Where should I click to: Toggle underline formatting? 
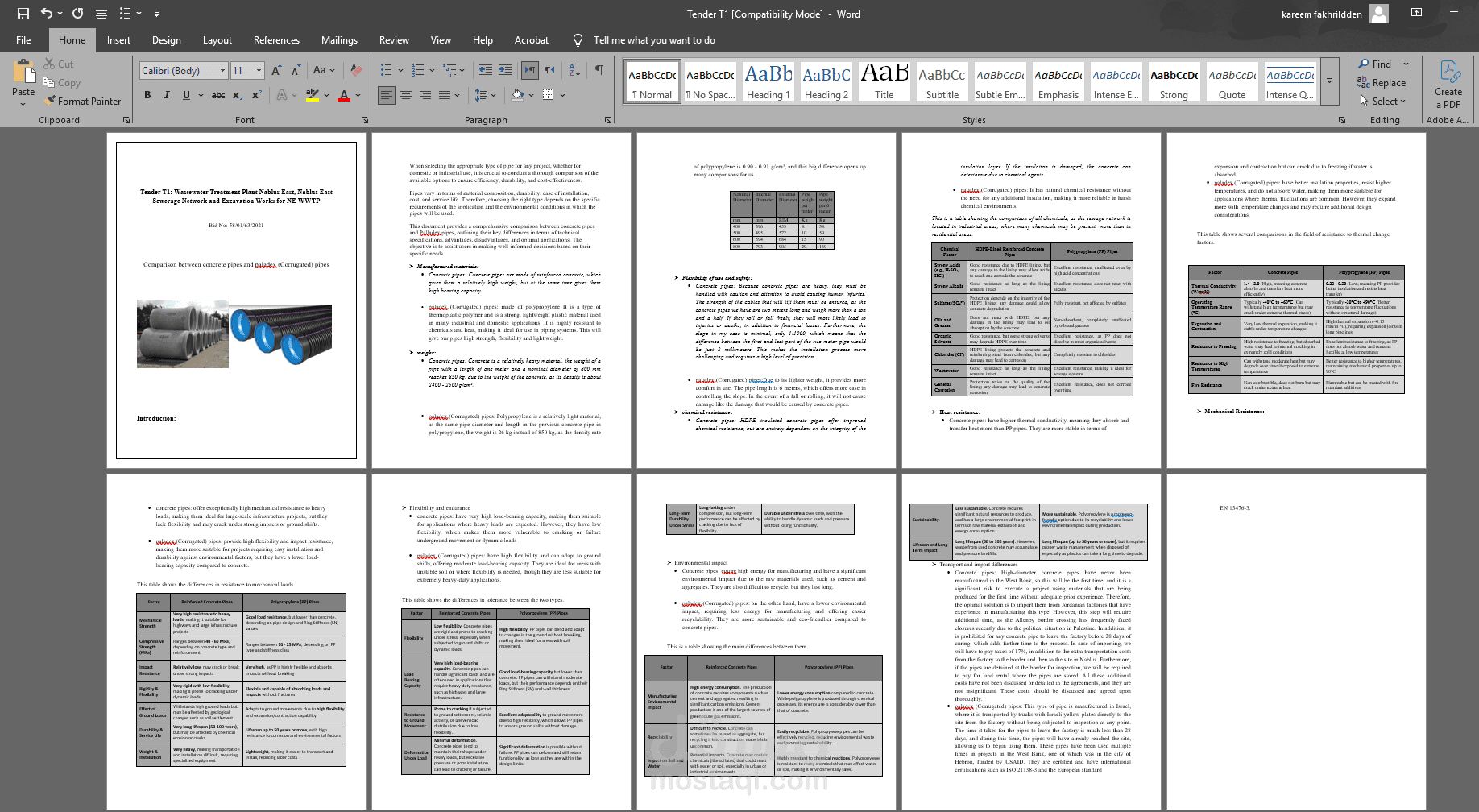coord(186,95)
